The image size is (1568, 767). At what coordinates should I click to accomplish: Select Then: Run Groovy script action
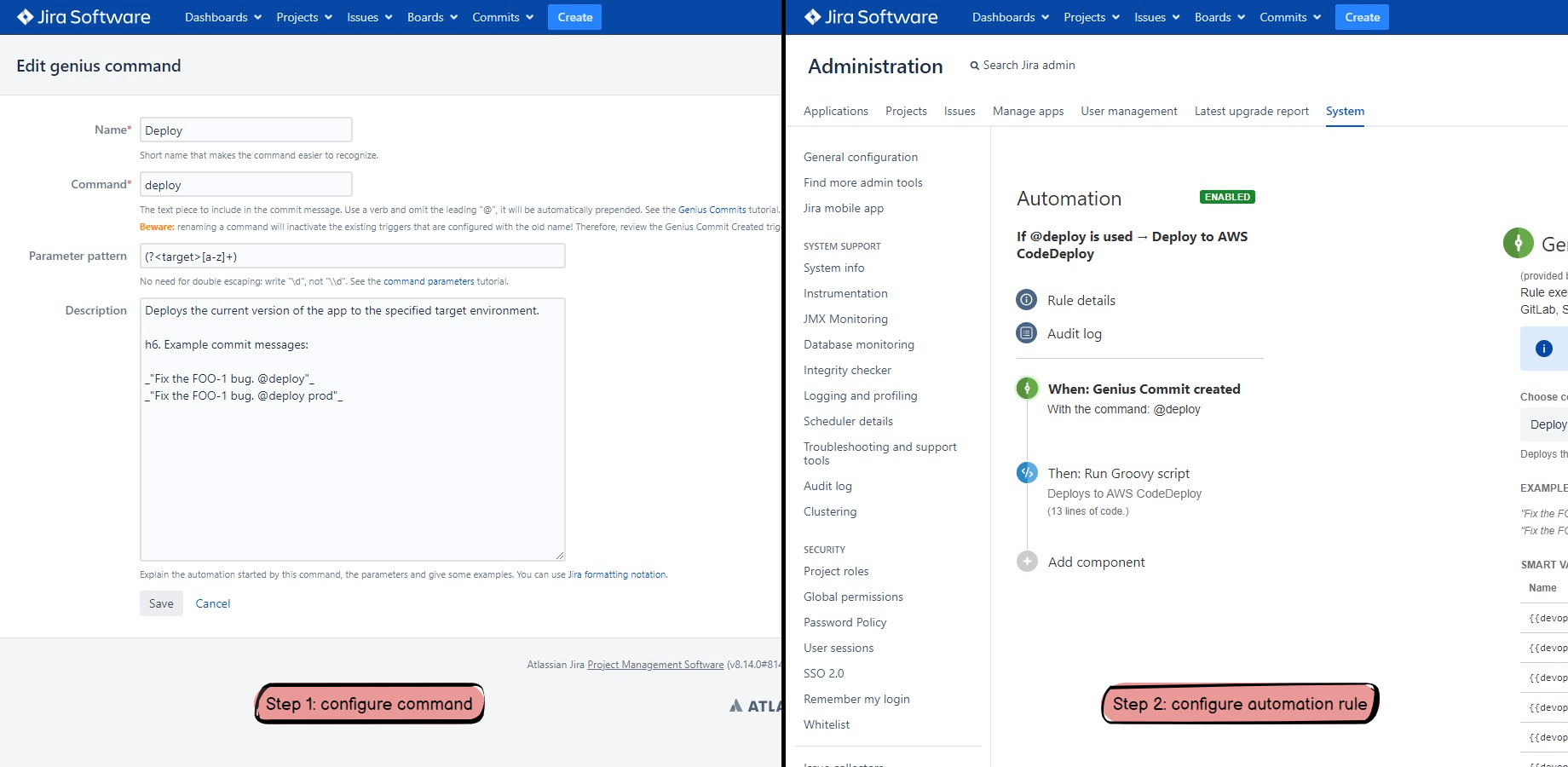click(1118, 473)
